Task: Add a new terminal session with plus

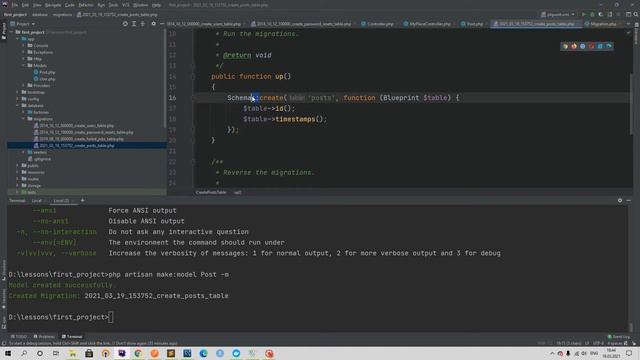Action: [82, 200]
